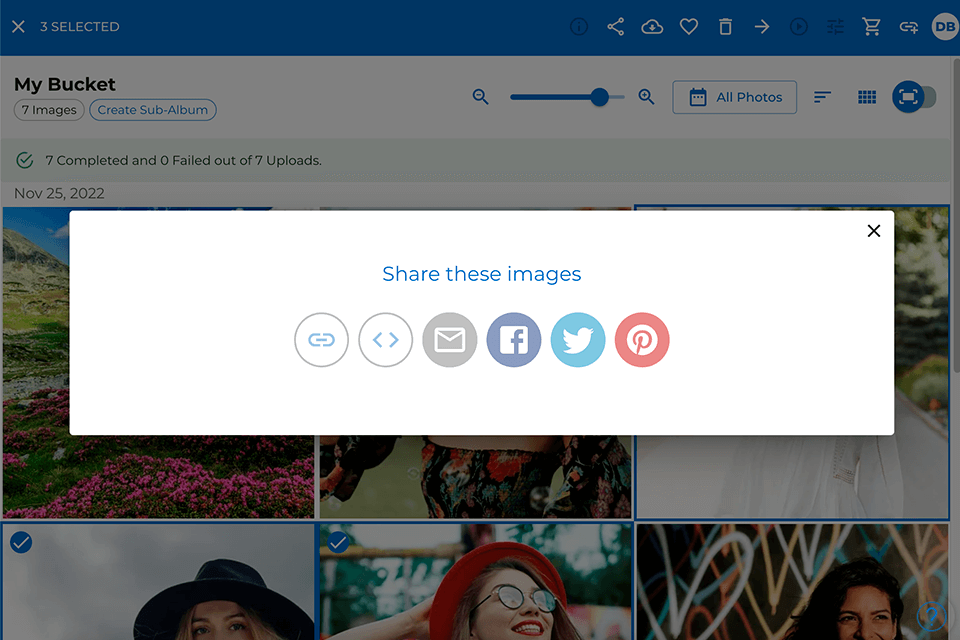
Task: Zoom out thumbnails with the magnifier minus
Action: pos(481,97)
